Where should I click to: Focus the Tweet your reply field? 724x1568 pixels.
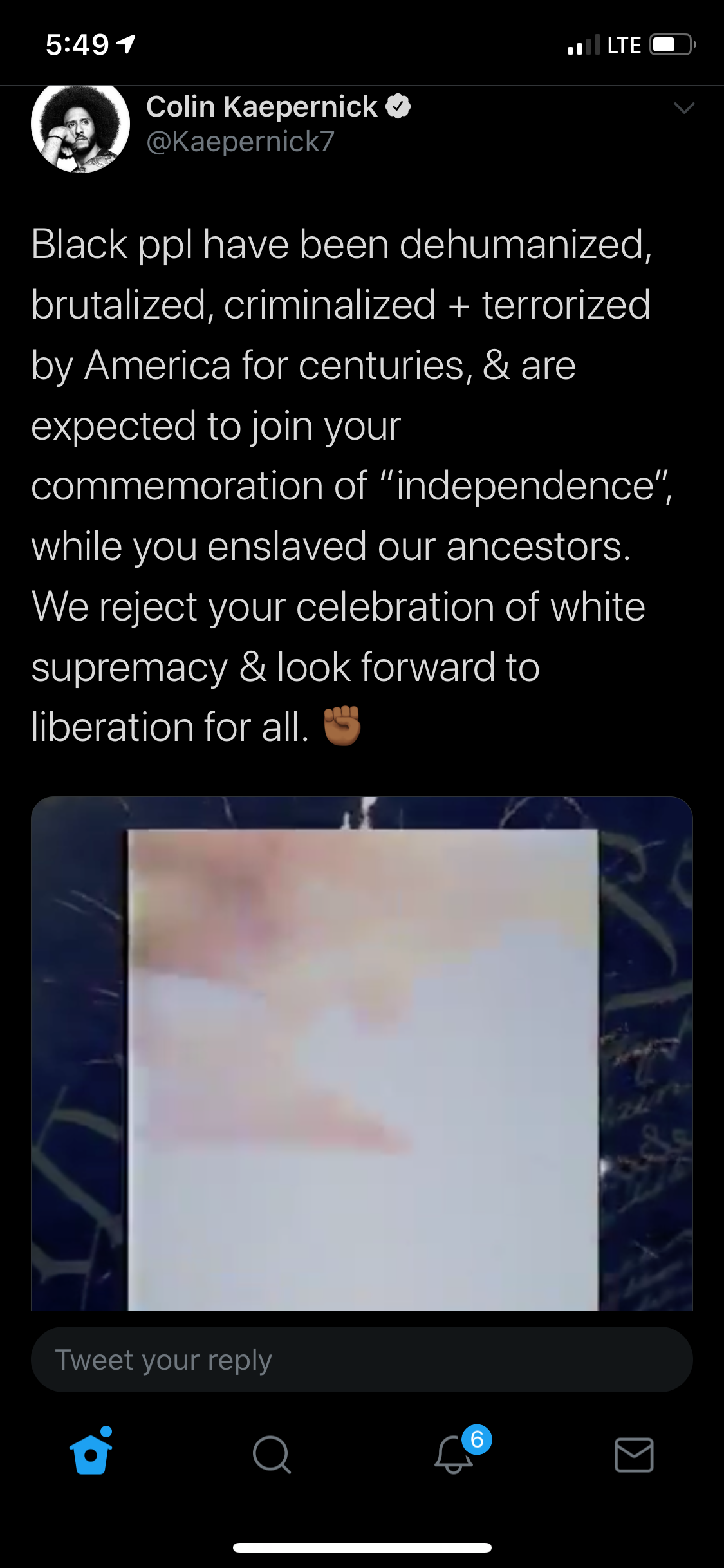click(x=362, y=1359)
